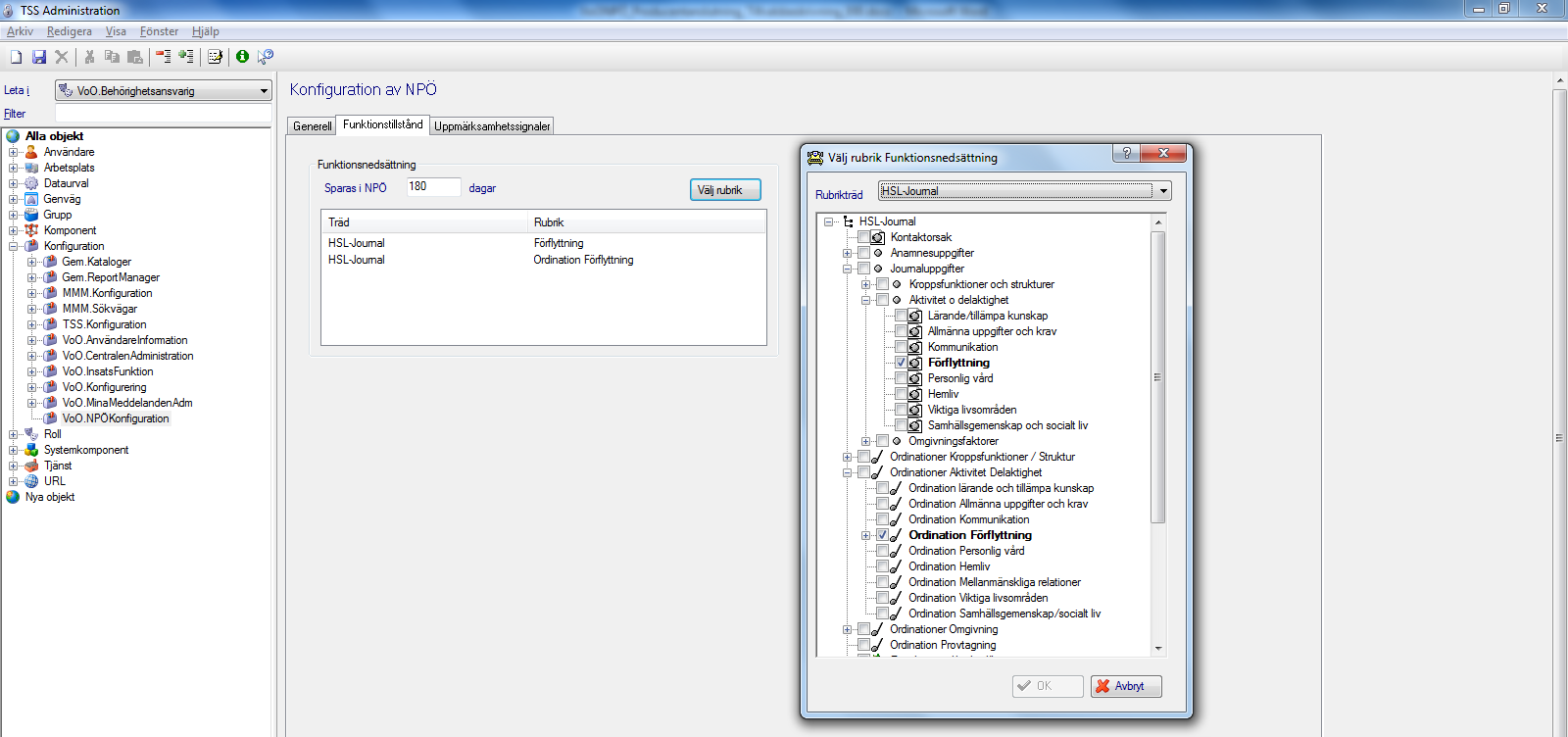Click the Alla objekt globe icon
Screen dimensions: 1568x737
point(13,136)
